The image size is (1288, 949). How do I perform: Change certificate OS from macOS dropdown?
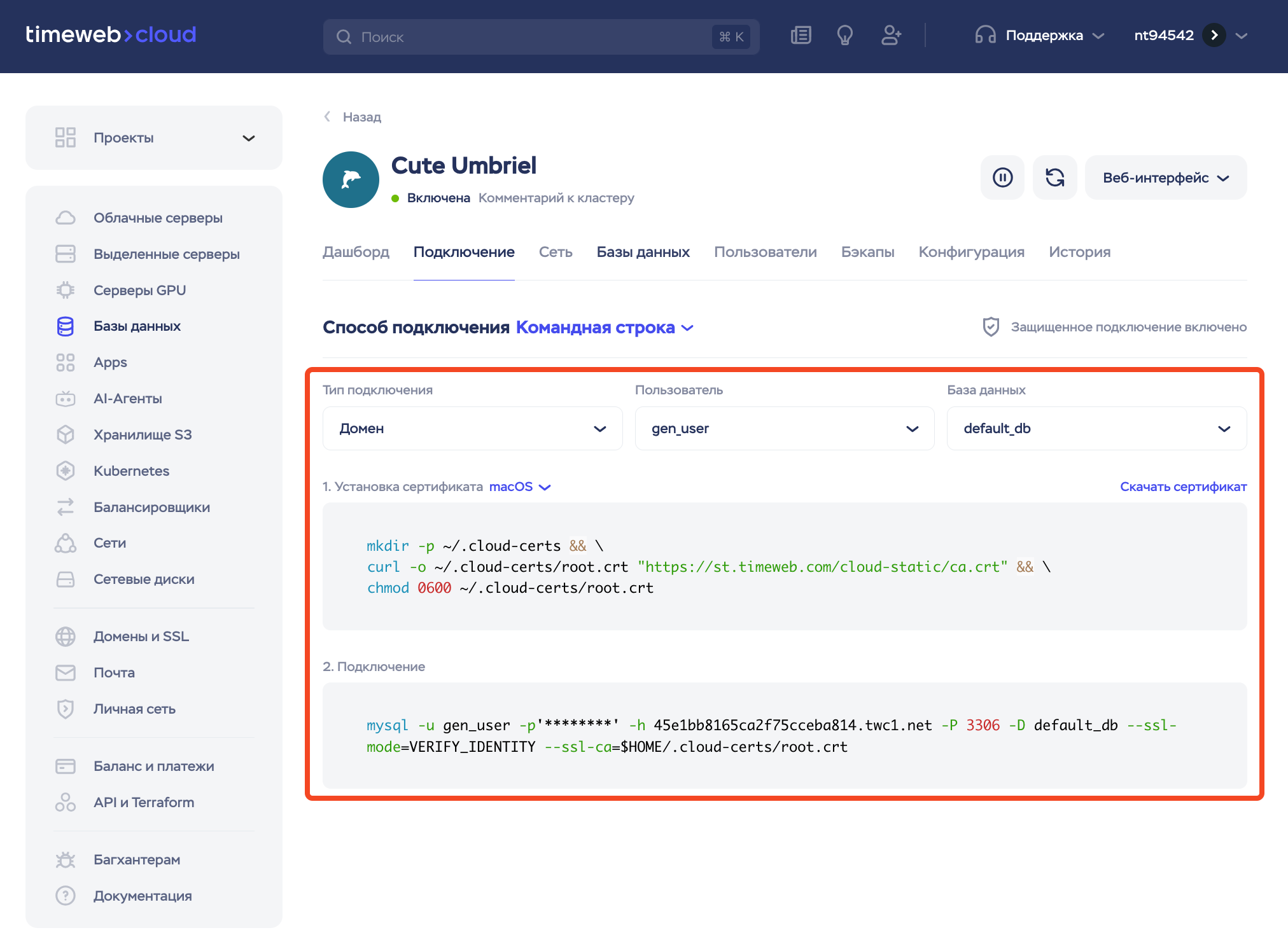point(520,487)
